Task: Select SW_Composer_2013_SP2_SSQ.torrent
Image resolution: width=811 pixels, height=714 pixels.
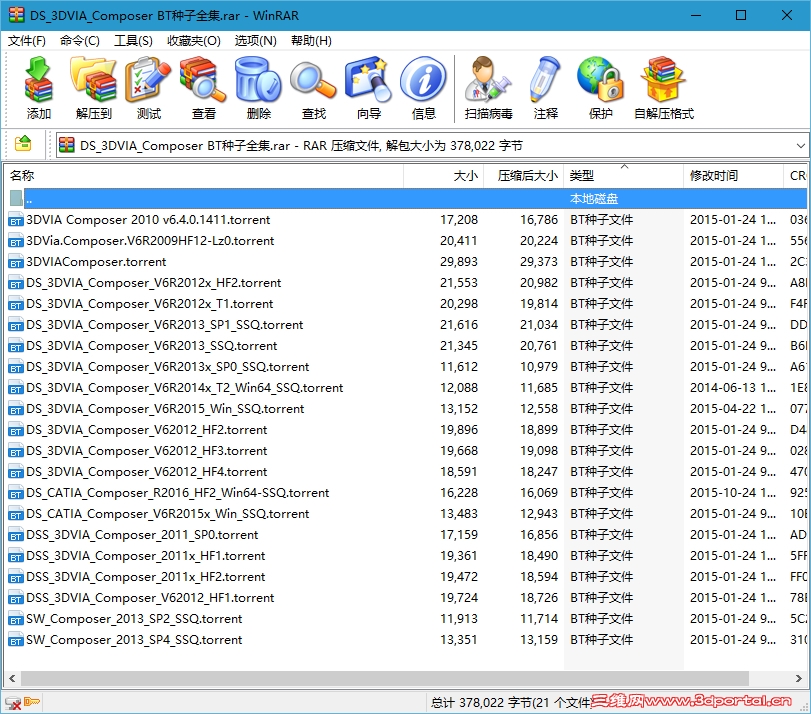Action: pyautogui.click(x=406, y=619)
